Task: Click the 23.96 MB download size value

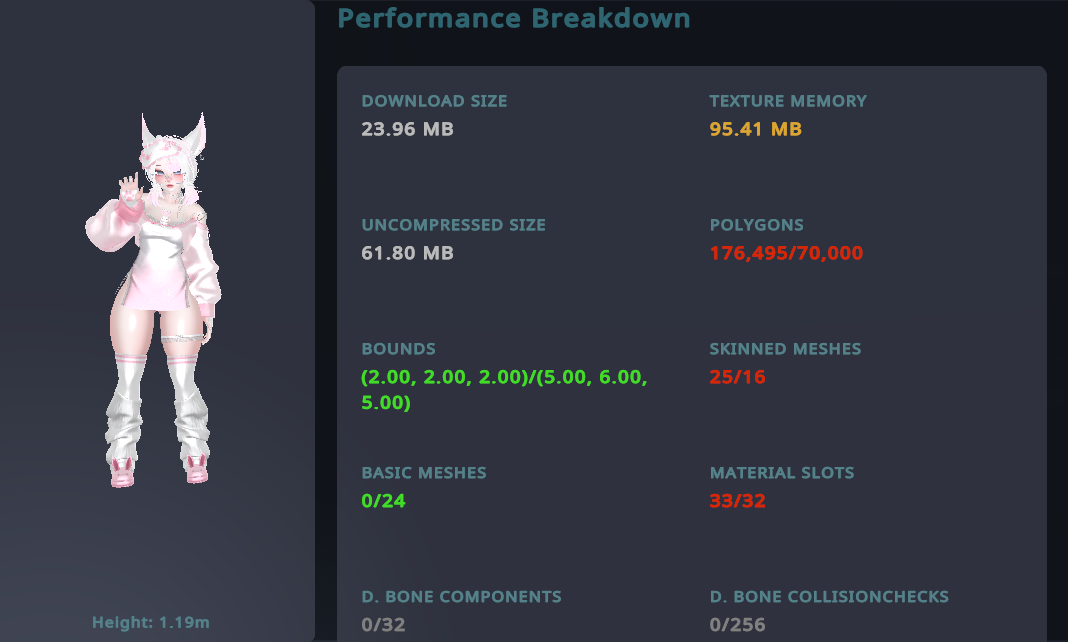Action: click(407, 129)
